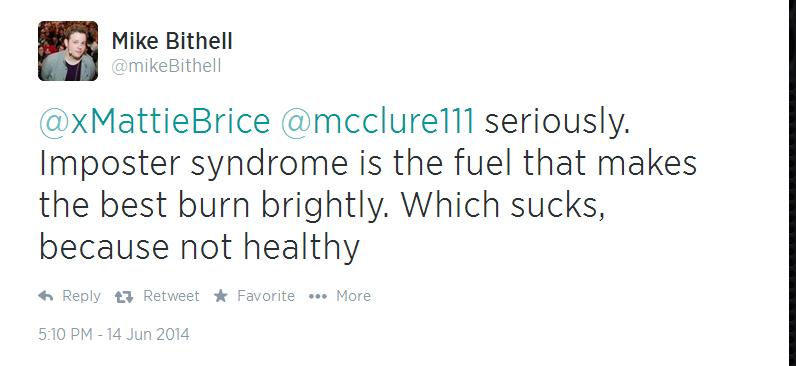The height and width of the screenshot is (366, 796).
Task: Click the 14 Jun 2014 date
Action: pyautogui.click(x=148, y=335)
